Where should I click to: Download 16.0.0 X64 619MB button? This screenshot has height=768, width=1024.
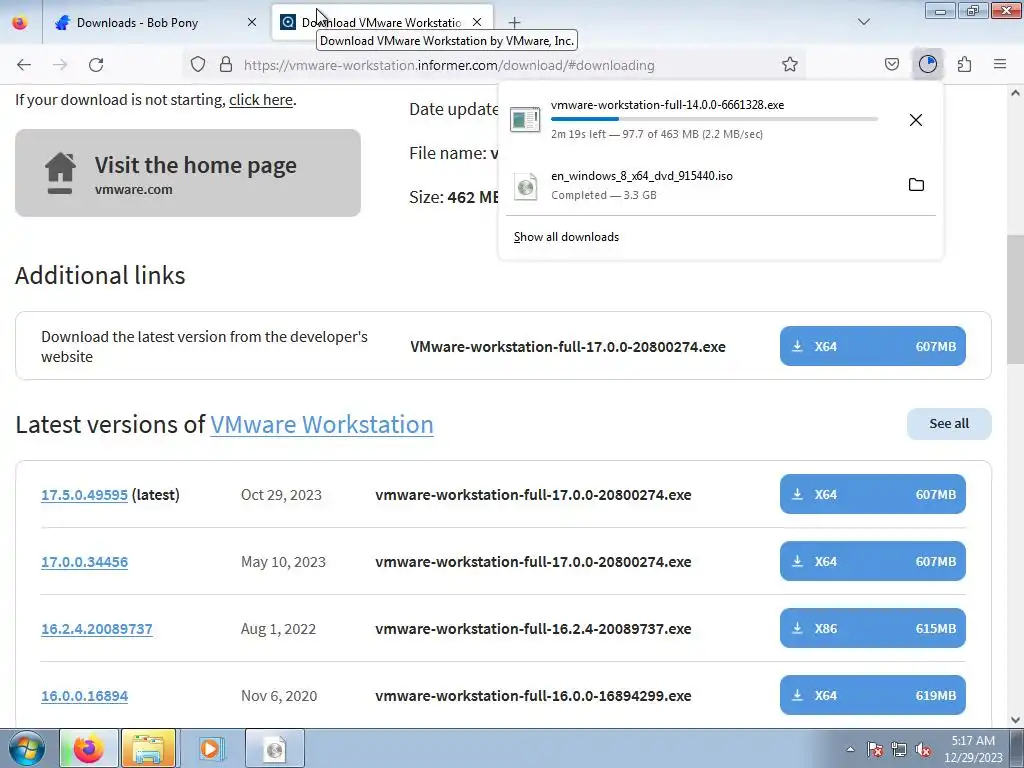click(x=872, y=696)
